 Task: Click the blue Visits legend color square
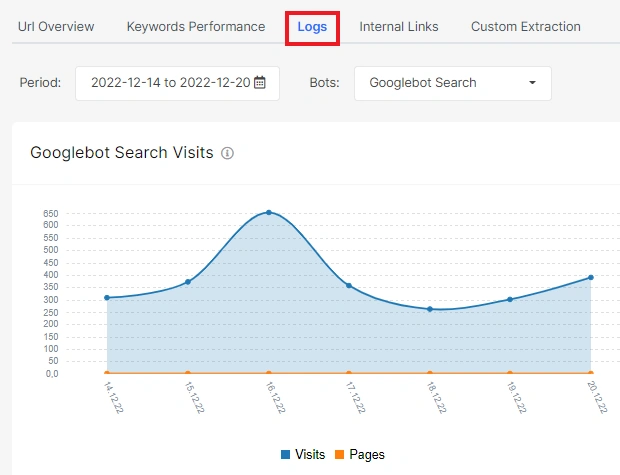click(x=285, y=454)
